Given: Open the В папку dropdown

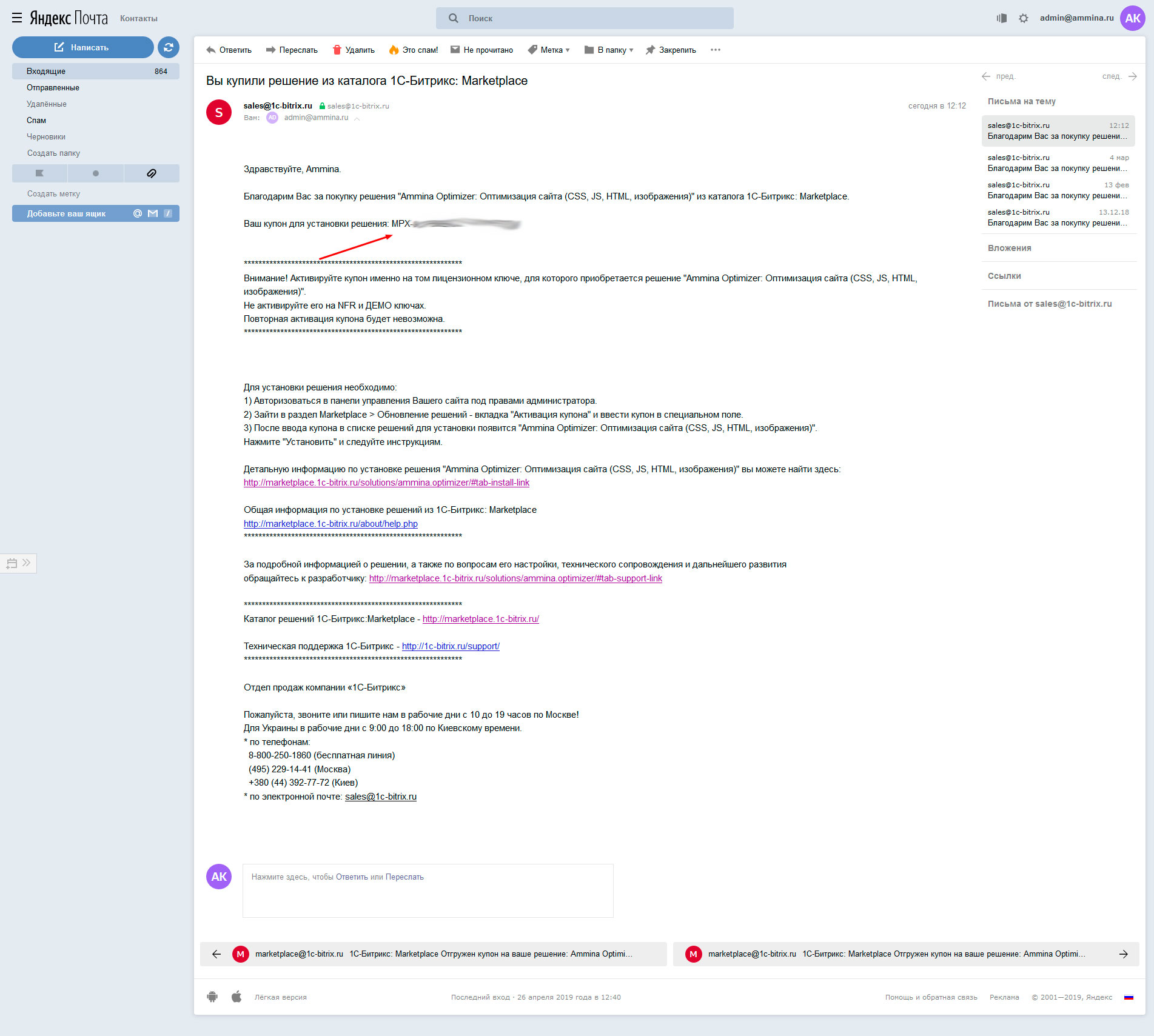Looking at the screenshot, I should 609,50.
